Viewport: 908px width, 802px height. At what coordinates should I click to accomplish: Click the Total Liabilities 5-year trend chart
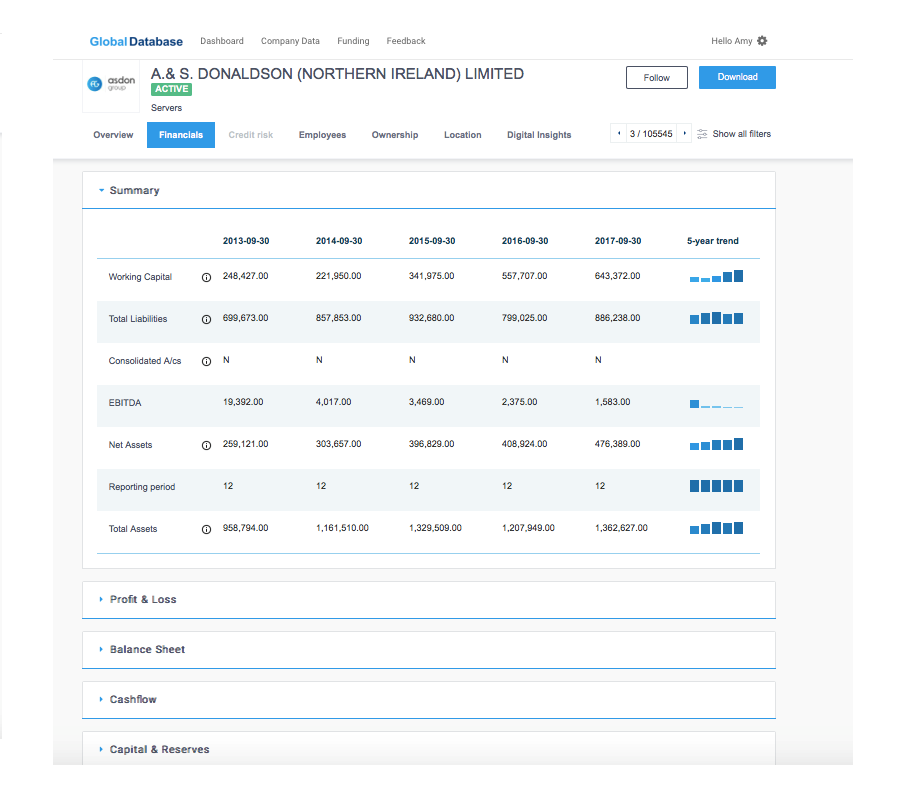tap(716, 318)
